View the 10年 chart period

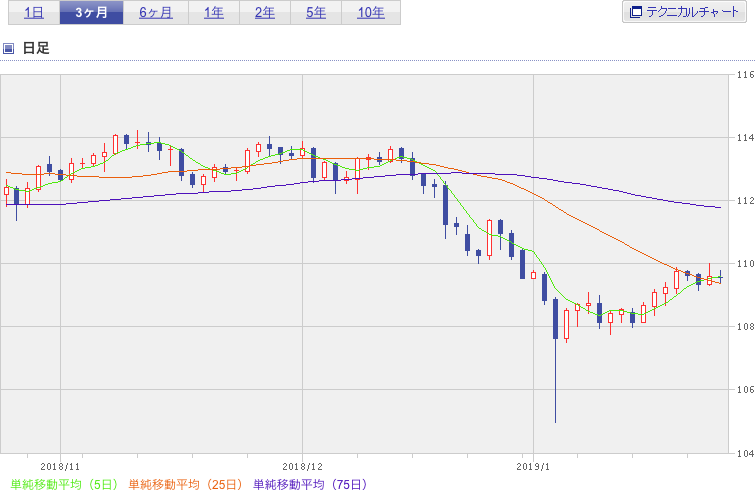tap(371, 13)
